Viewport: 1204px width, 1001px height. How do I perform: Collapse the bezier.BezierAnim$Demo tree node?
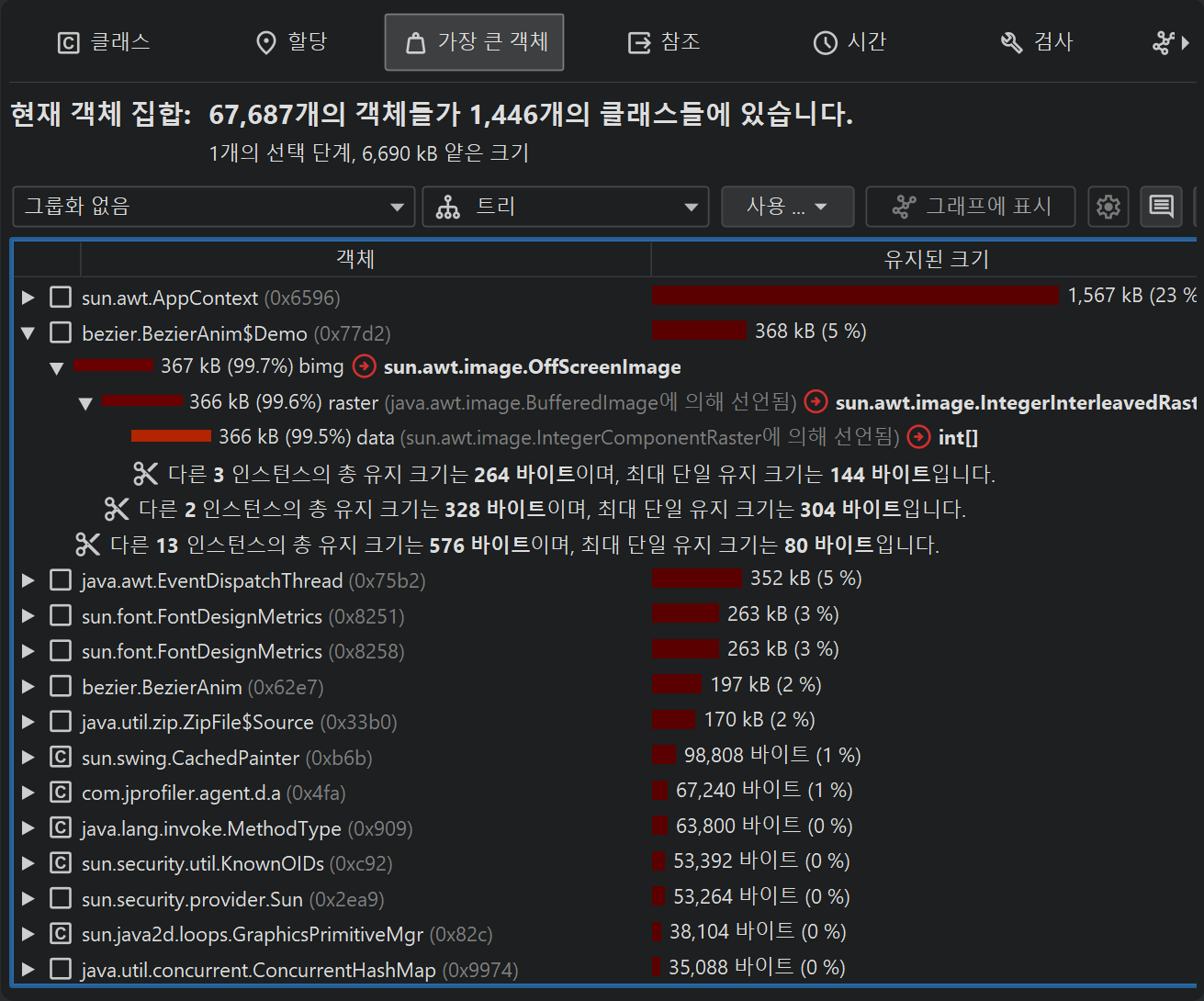click(x=28, y=333)
